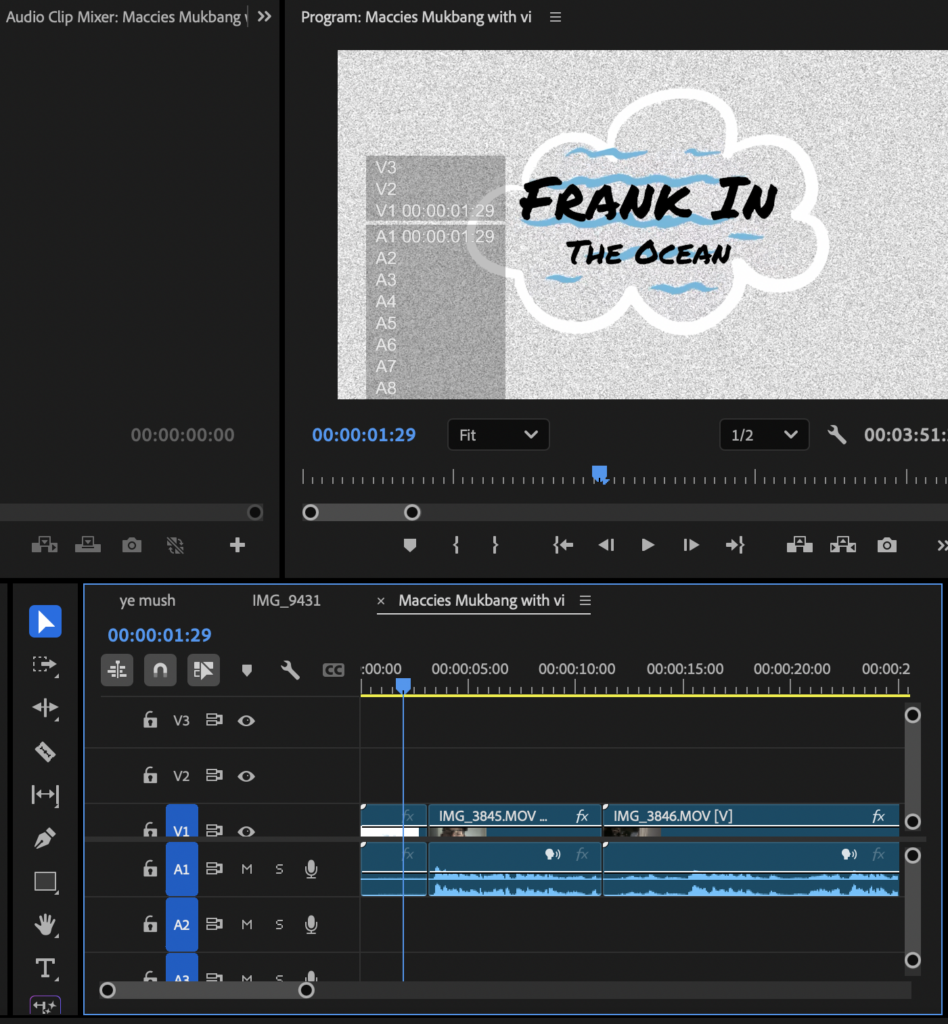
Task: Click Program monitor zoom scroll bar
Action: pos(361,513)
